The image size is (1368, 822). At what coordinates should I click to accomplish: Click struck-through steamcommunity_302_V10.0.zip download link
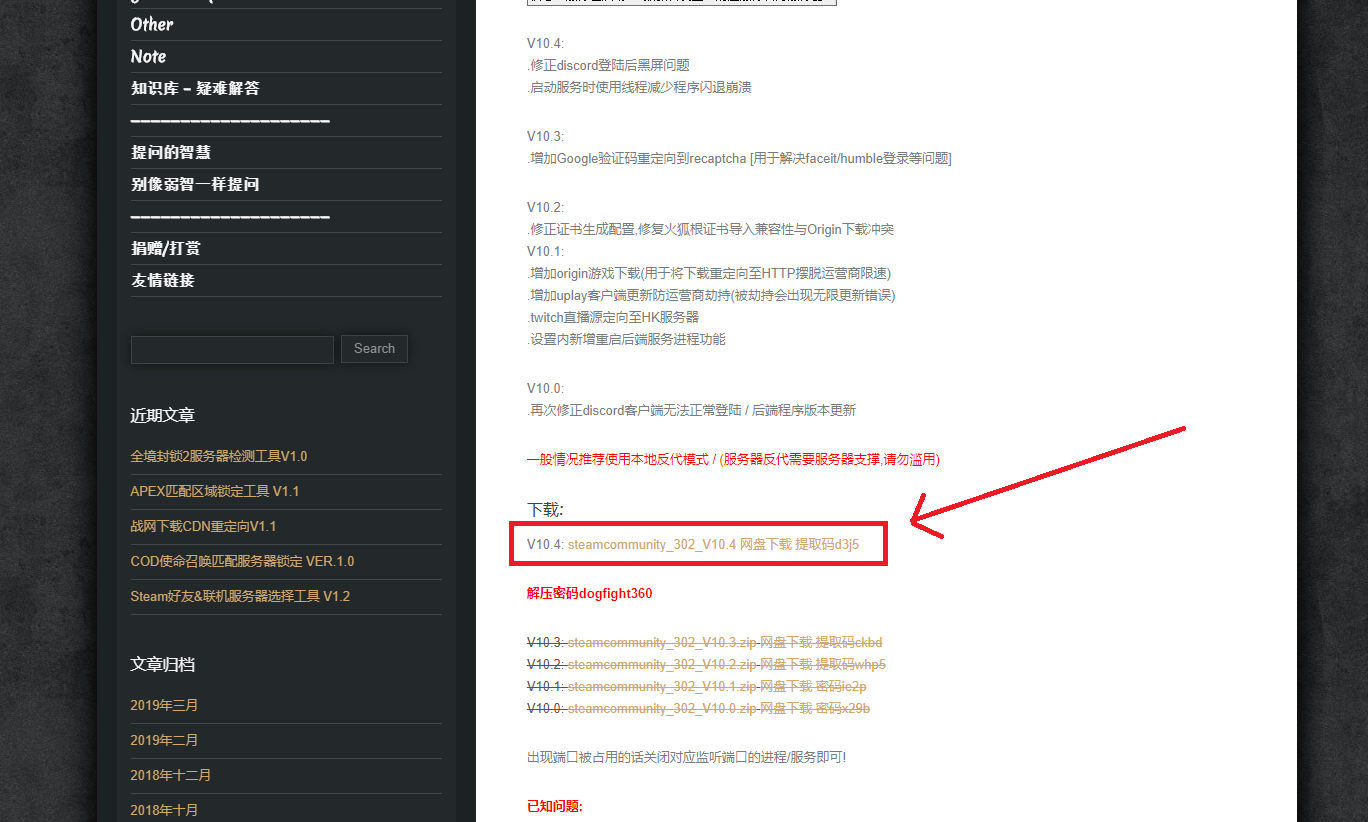click(x=718, y=708)
